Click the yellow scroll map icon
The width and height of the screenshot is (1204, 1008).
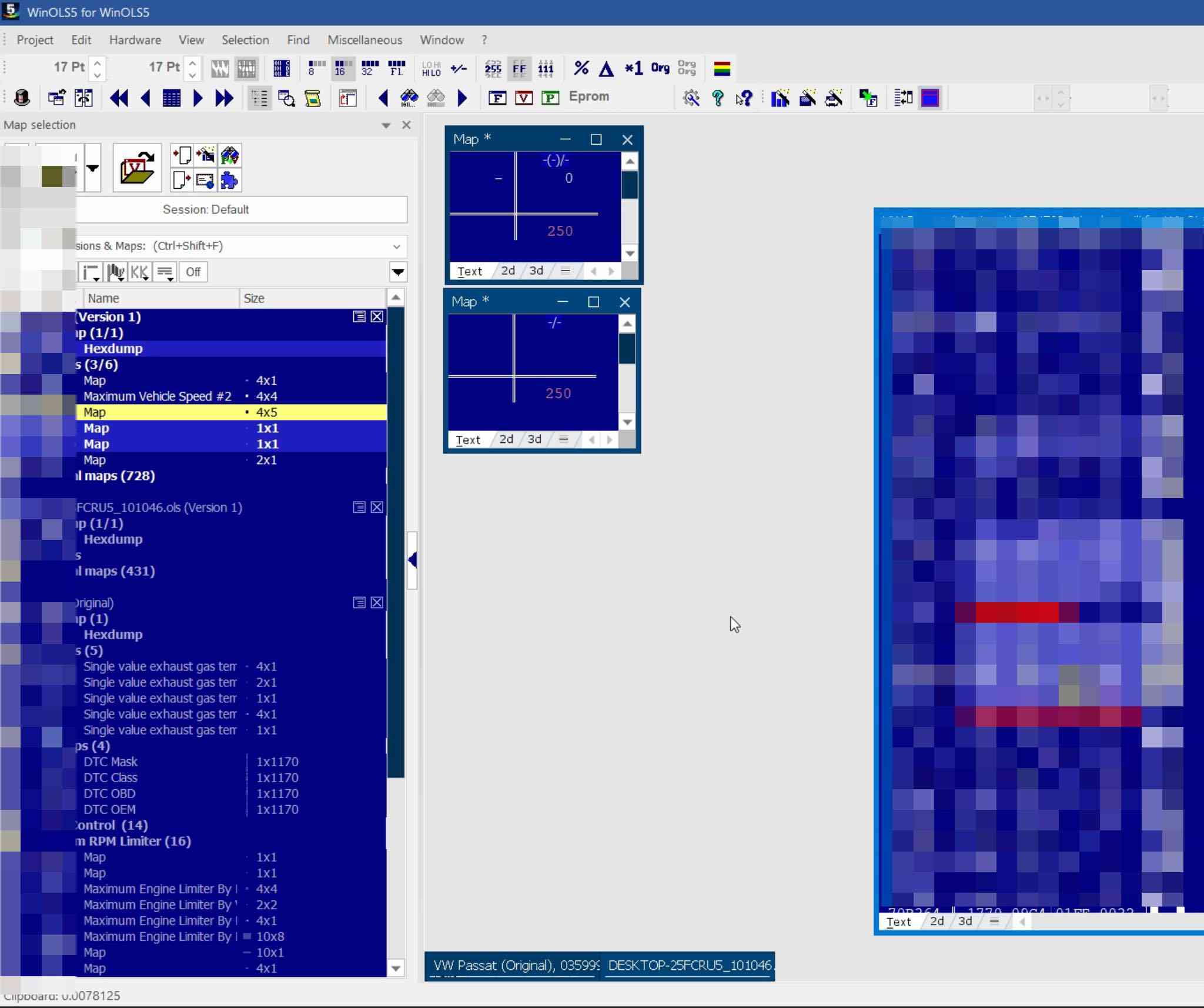[313, 98]
